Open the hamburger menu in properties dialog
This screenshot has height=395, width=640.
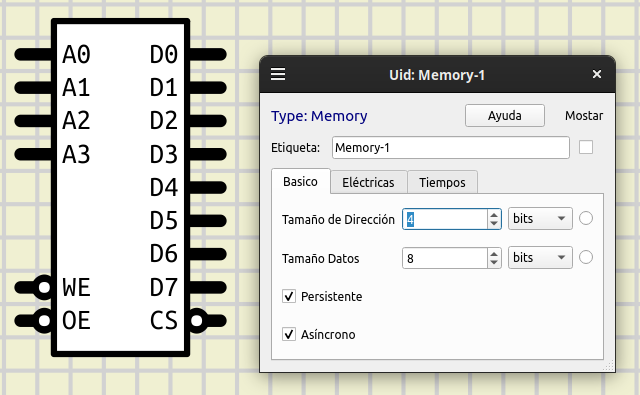[x=278, y=74]
